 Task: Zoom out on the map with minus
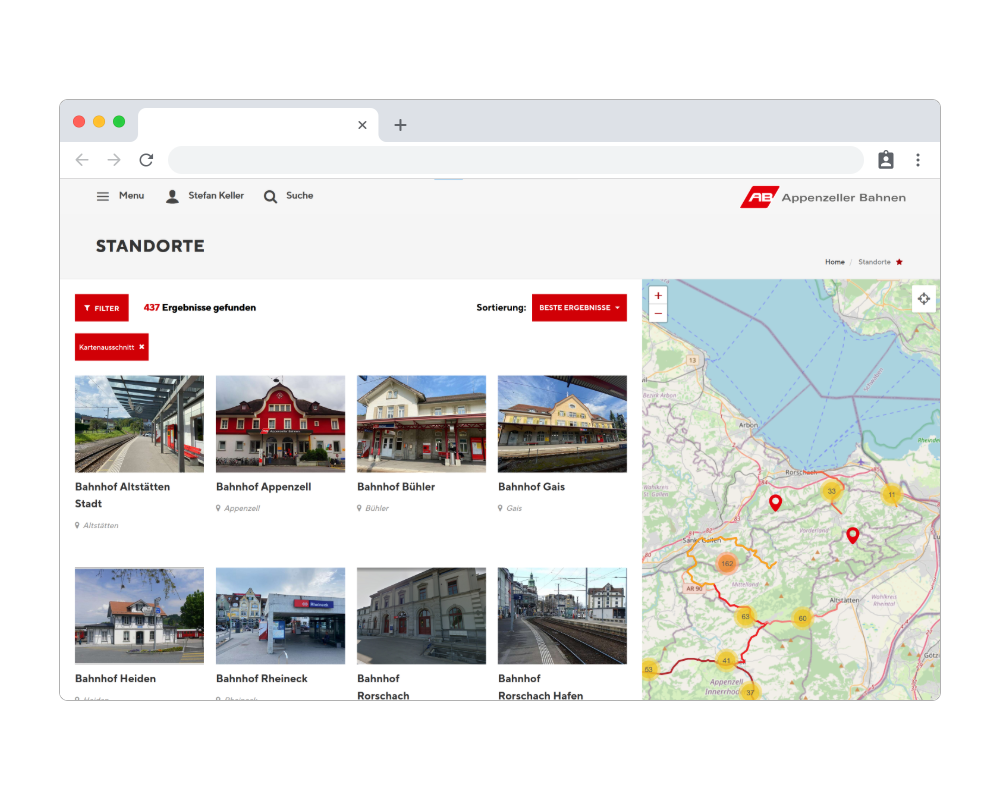pos(658,313)
